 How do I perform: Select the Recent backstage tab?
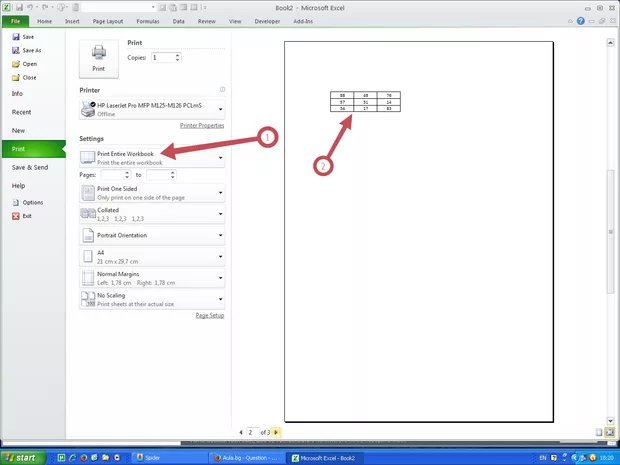click(x=21, y=112)
